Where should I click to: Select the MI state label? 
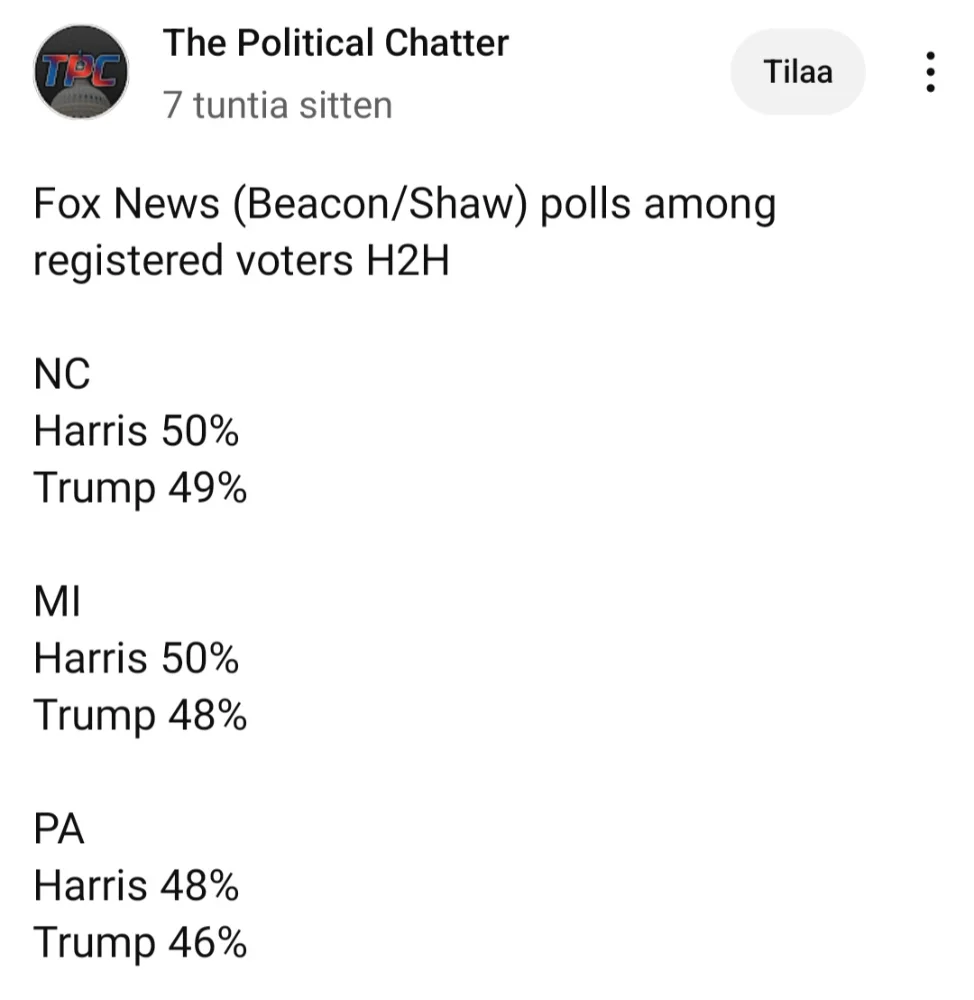(57, 603)
